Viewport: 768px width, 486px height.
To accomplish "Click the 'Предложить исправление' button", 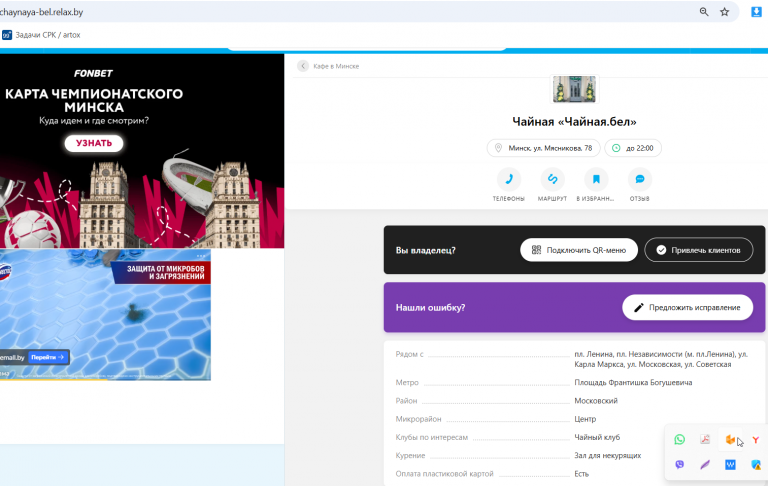I will pos(687,307).
